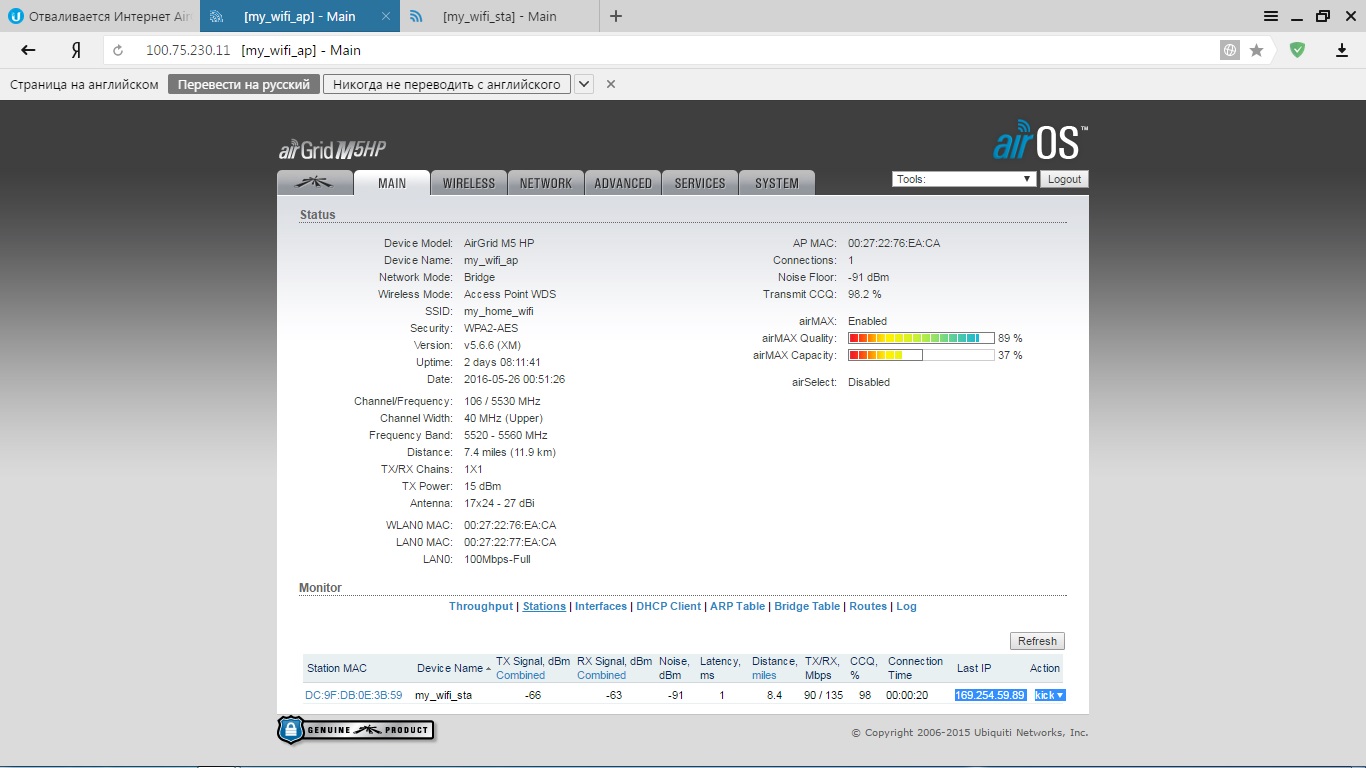Open the ARP Table link
The height and width of the screenshot is (768, 1366).
click(x=737, y=606)
